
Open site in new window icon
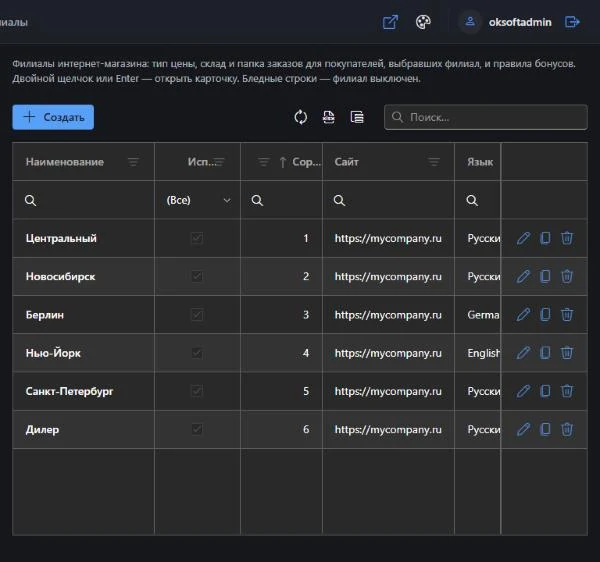(390, 22)
